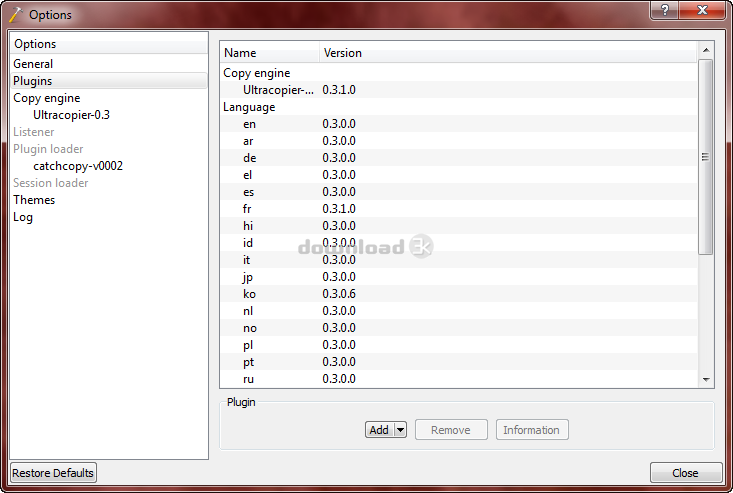Select General in the options list

[33, 64]
